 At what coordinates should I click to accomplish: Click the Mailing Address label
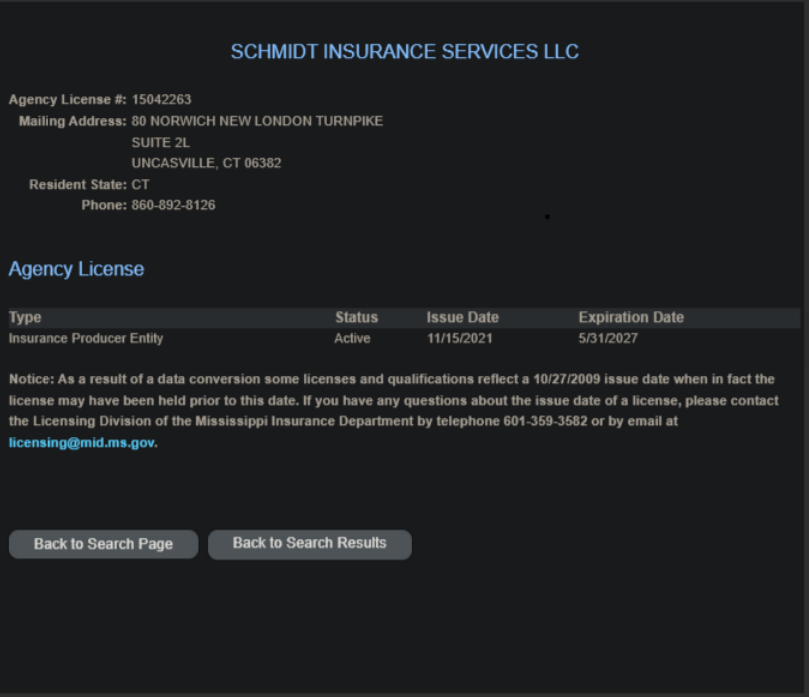72,121
